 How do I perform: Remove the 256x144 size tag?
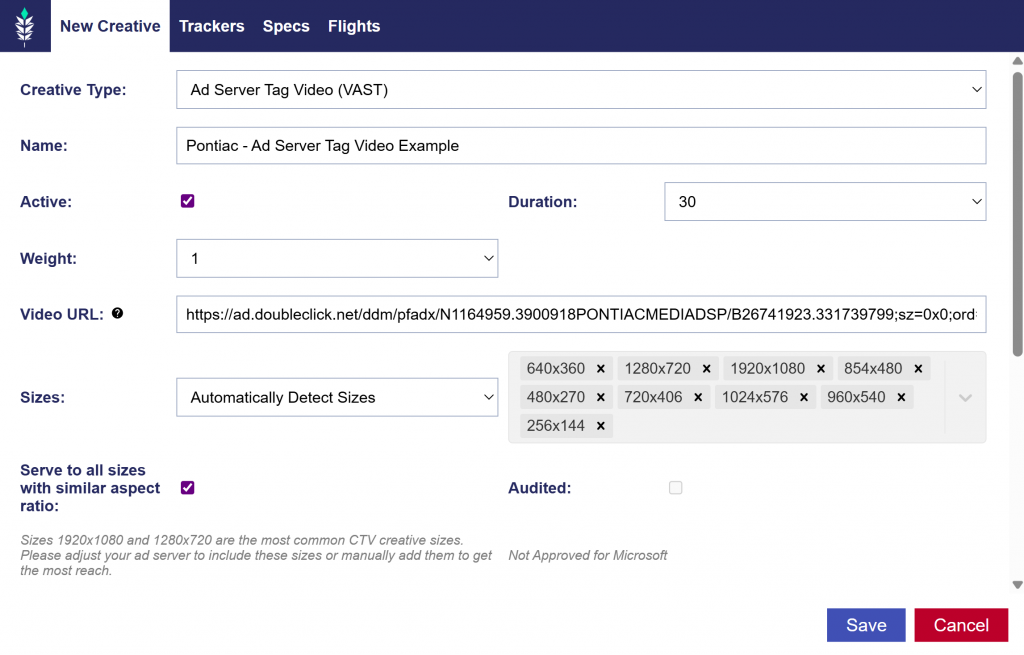click(x=601, y=426)
